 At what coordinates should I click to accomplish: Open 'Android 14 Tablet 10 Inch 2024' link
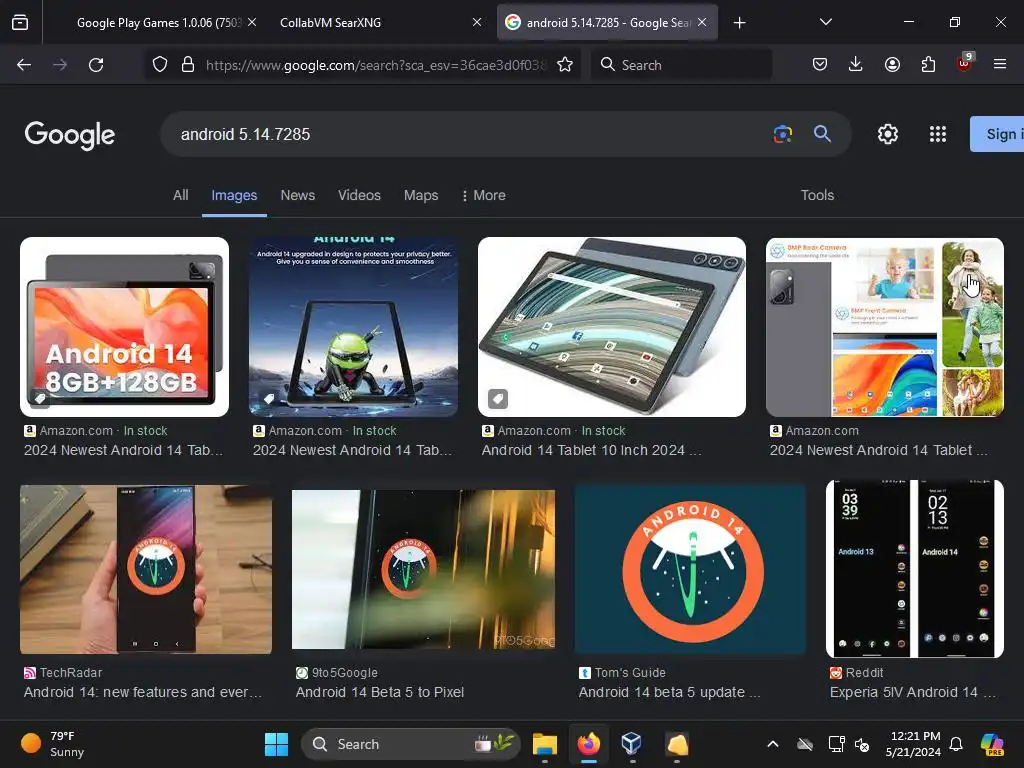pos(592,450)
